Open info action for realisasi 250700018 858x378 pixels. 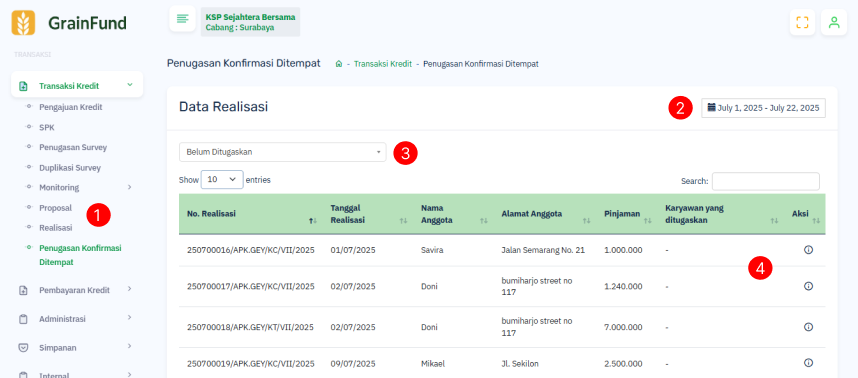pos(808,327)
